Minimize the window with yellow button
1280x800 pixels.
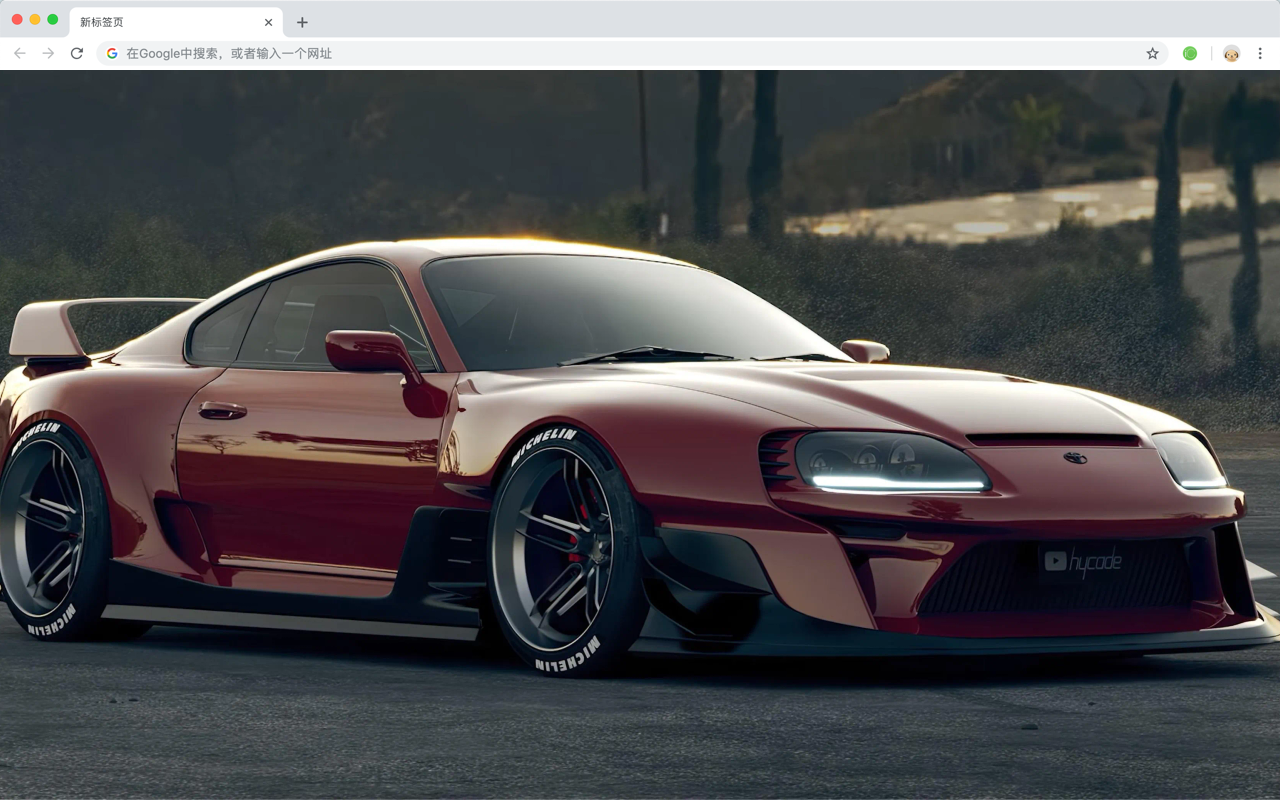tap(35, 19)
